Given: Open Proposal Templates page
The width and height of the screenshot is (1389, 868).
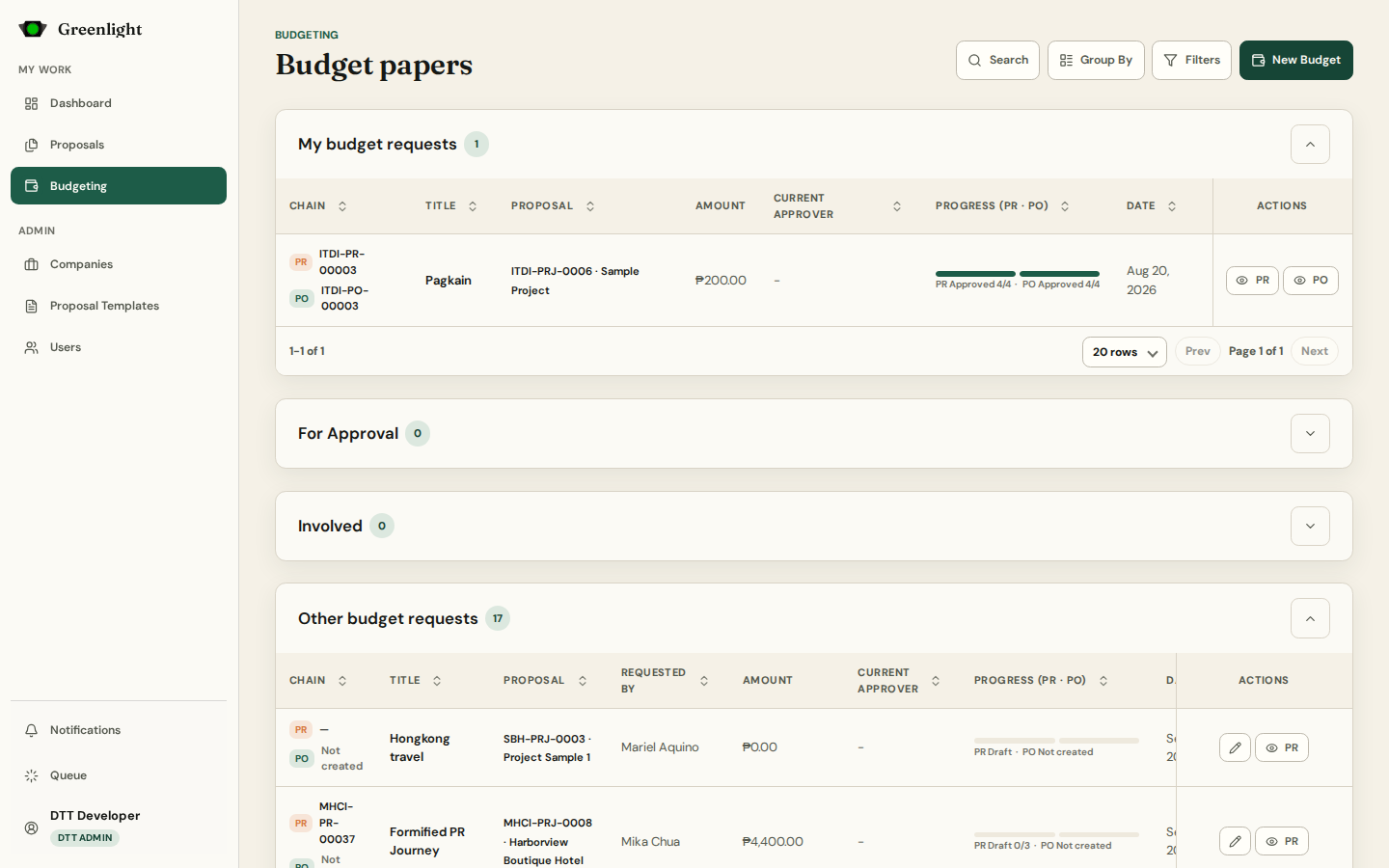Looking at the screenshot, I should tap(119, 306).
